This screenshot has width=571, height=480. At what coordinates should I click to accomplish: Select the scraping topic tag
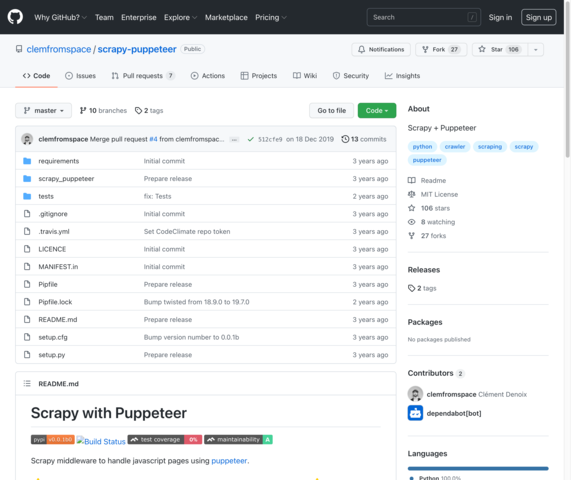point(490,147)
